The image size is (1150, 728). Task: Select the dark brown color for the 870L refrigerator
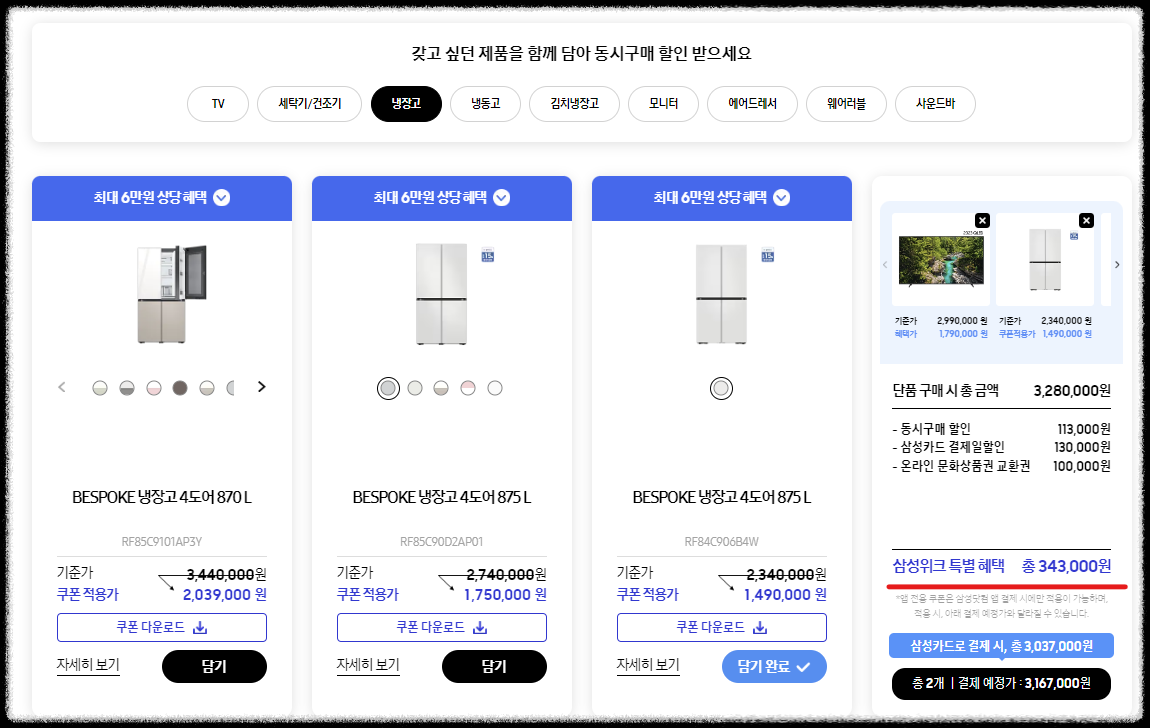coord(179,387)
